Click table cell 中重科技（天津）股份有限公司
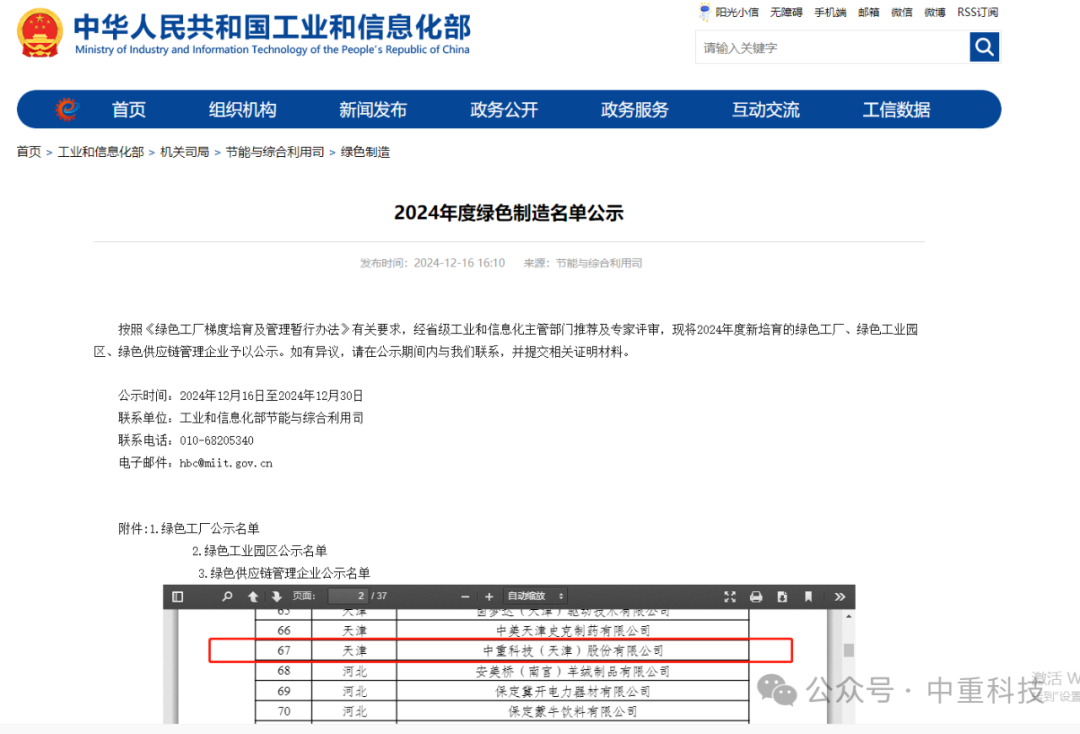The height and width of the screenshot is (734, 1080). coord(572,651)
